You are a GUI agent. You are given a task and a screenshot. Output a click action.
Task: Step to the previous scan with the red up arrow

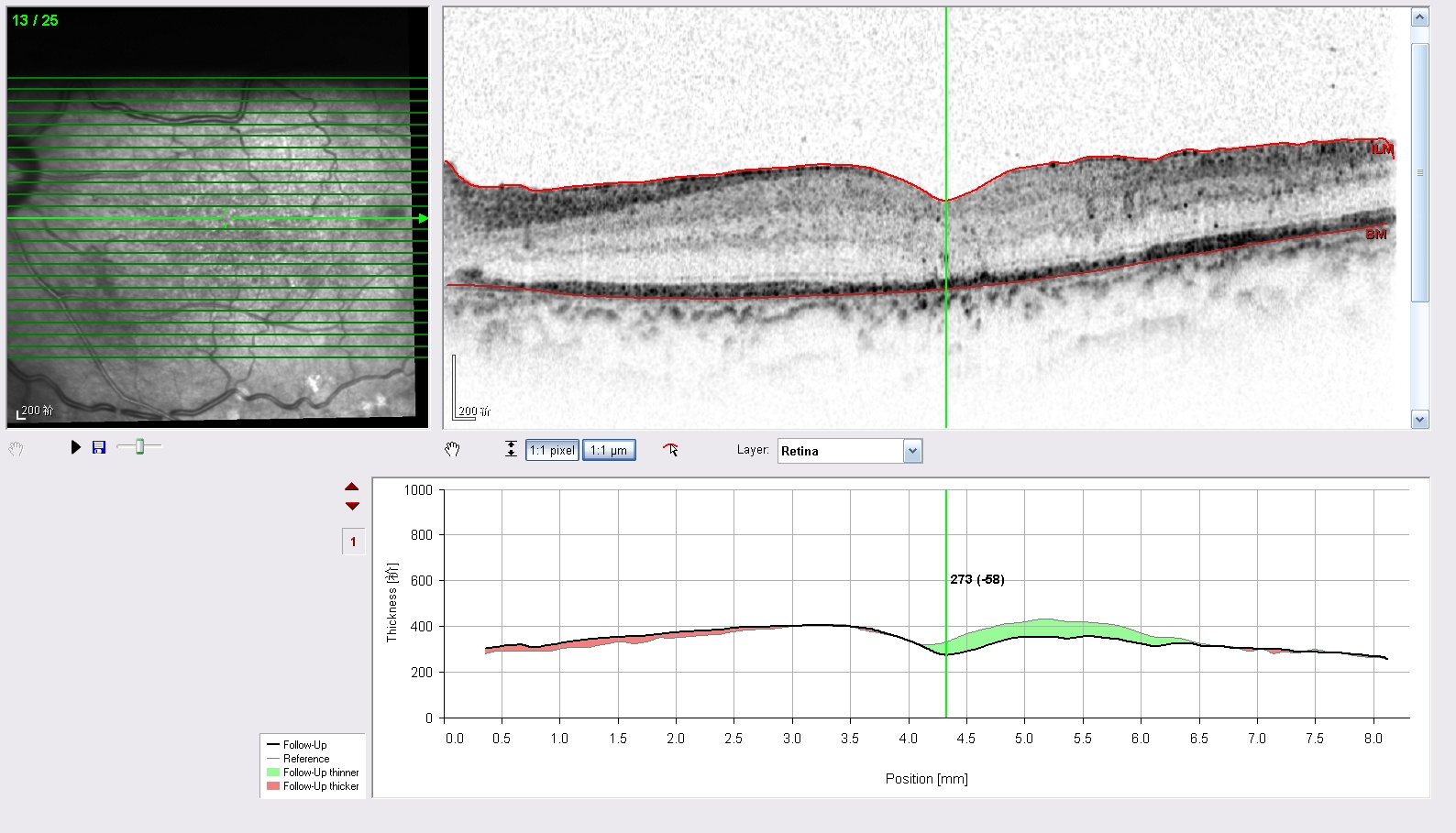click(x=352, y=487)
